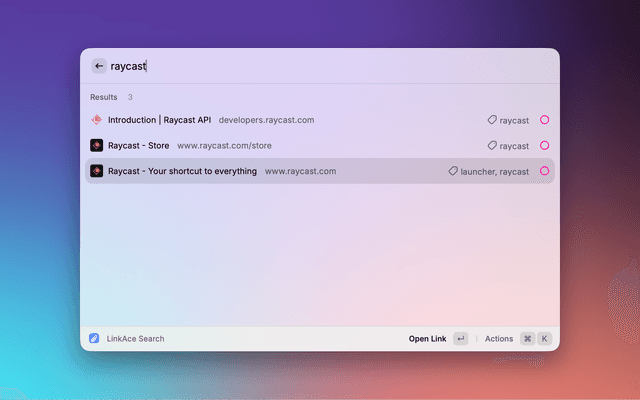Select Raycast - Your shortcut to everything result

[x=320, y=171]
